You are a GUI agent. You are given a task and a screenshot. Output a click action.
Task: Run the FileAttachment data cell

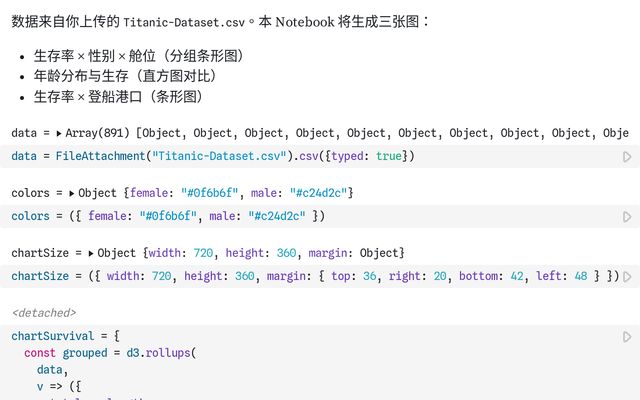tap(627, 157)
